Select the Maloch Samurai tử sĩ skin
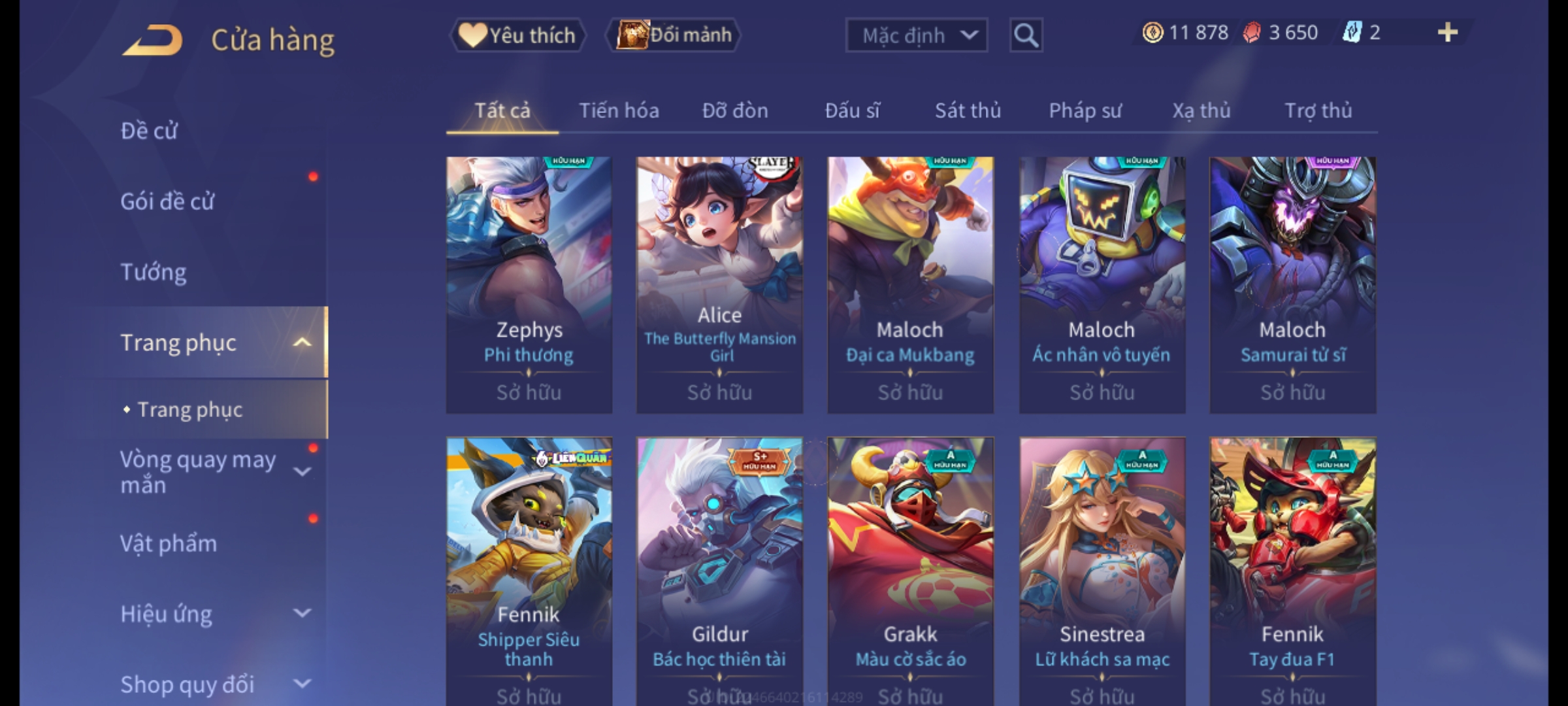 [x=1293, y=285]
